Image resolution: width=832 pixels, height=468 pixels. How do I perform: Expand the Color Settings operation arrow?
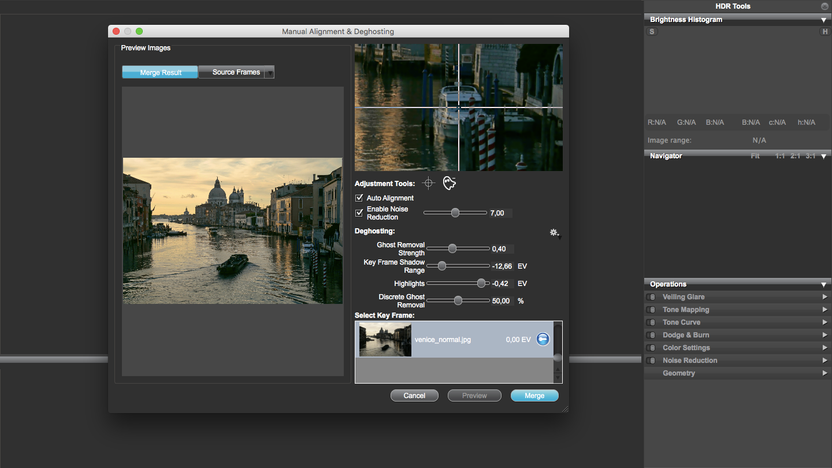pyautogui.click(x=825, y=348)
